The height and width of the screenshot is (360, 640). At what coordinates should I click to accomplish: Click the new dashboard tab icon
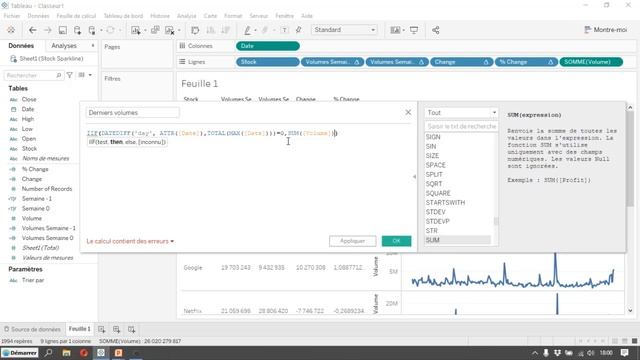point(116,329)
